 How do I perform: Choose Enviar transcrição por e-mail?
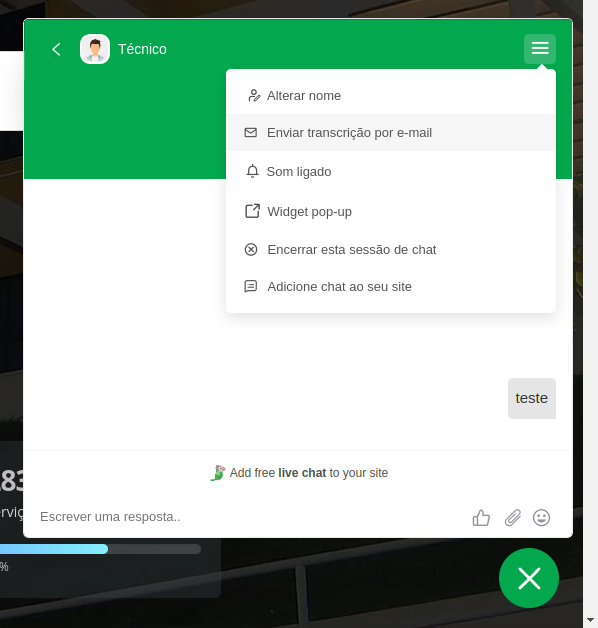[391, 133]
